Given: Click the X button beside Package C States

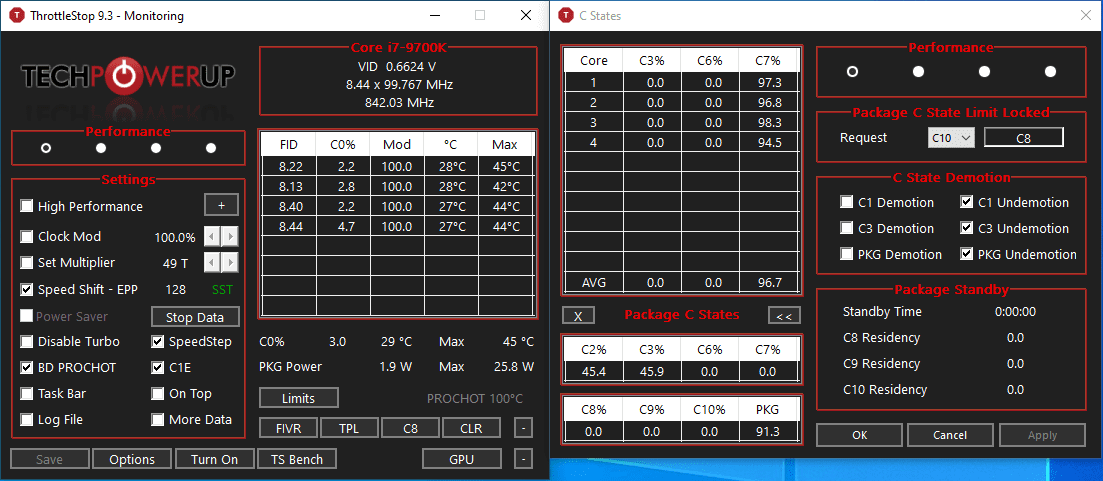Looking at the screenshot, I should click(x=578, y=316).
